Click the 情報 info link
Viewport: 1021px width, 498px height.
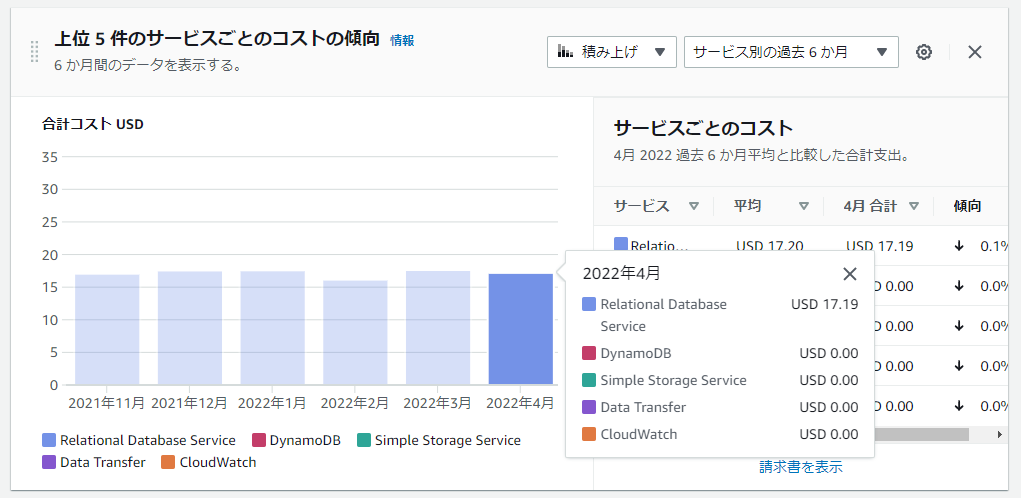(x=402, y=40)
